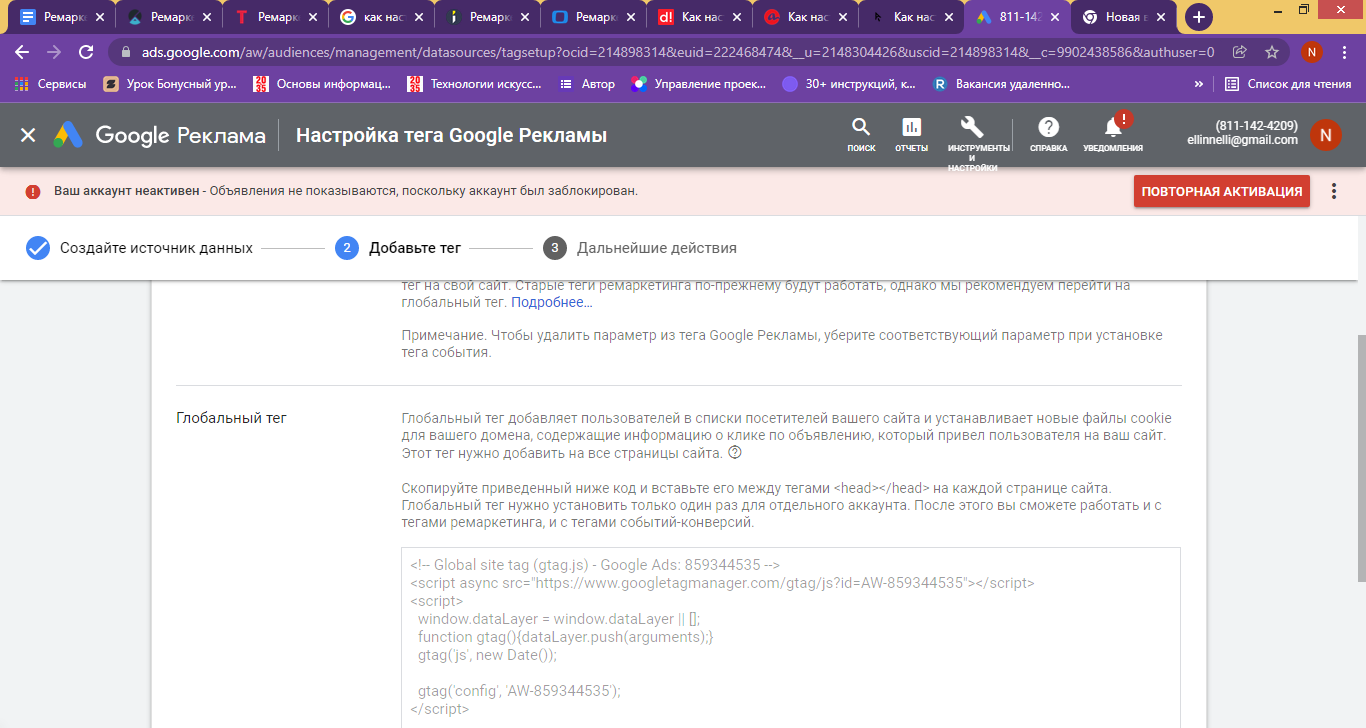This screenshot has width=1366, height=728.
Task: Click inside the global site tag code box
Action: click(x=790, y=637)
